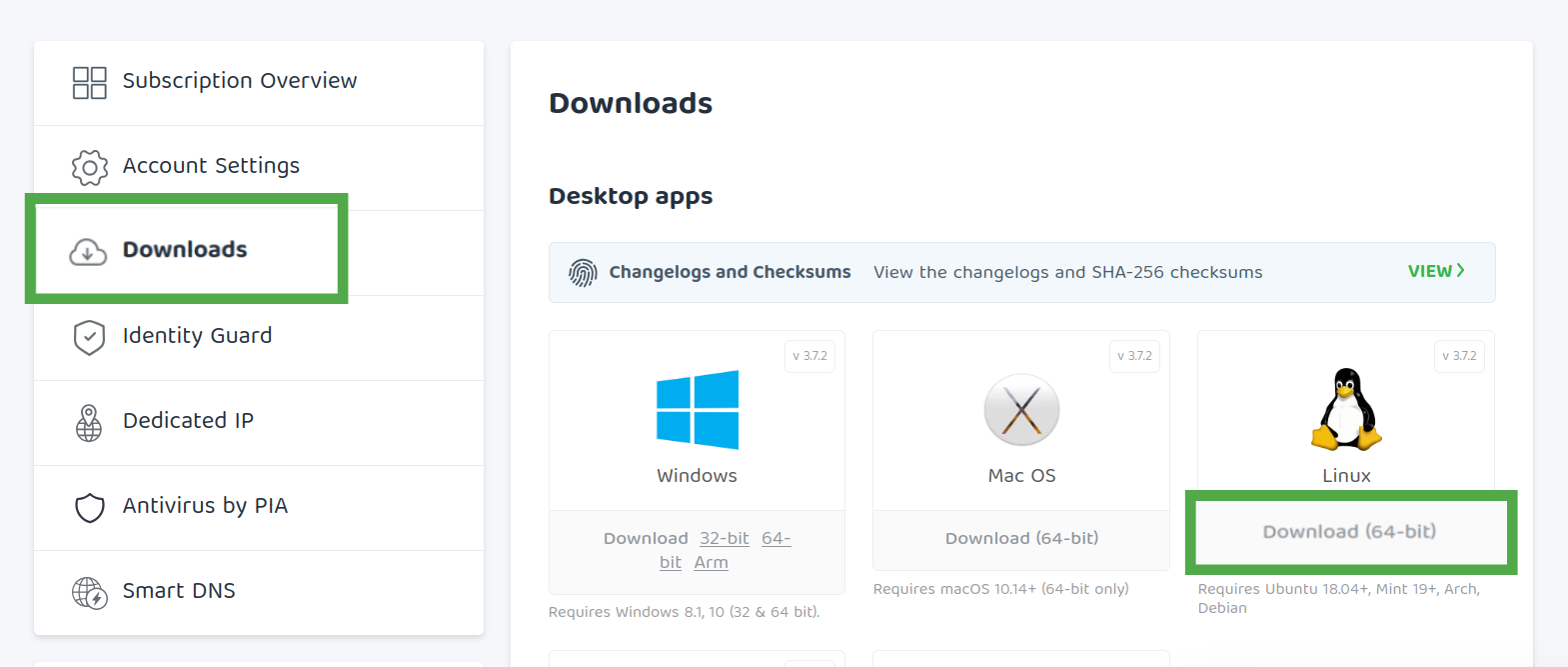
Task: Download the Windows 32-bit installer
Action: click(725, 538)
